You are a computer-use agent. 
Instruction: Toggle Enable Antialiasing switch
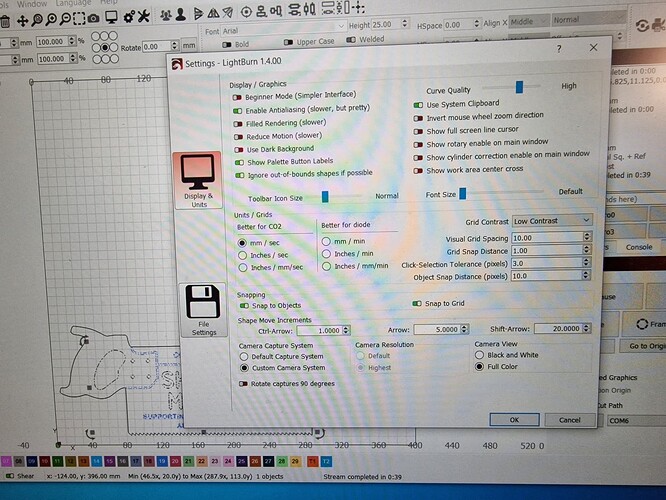237,111
